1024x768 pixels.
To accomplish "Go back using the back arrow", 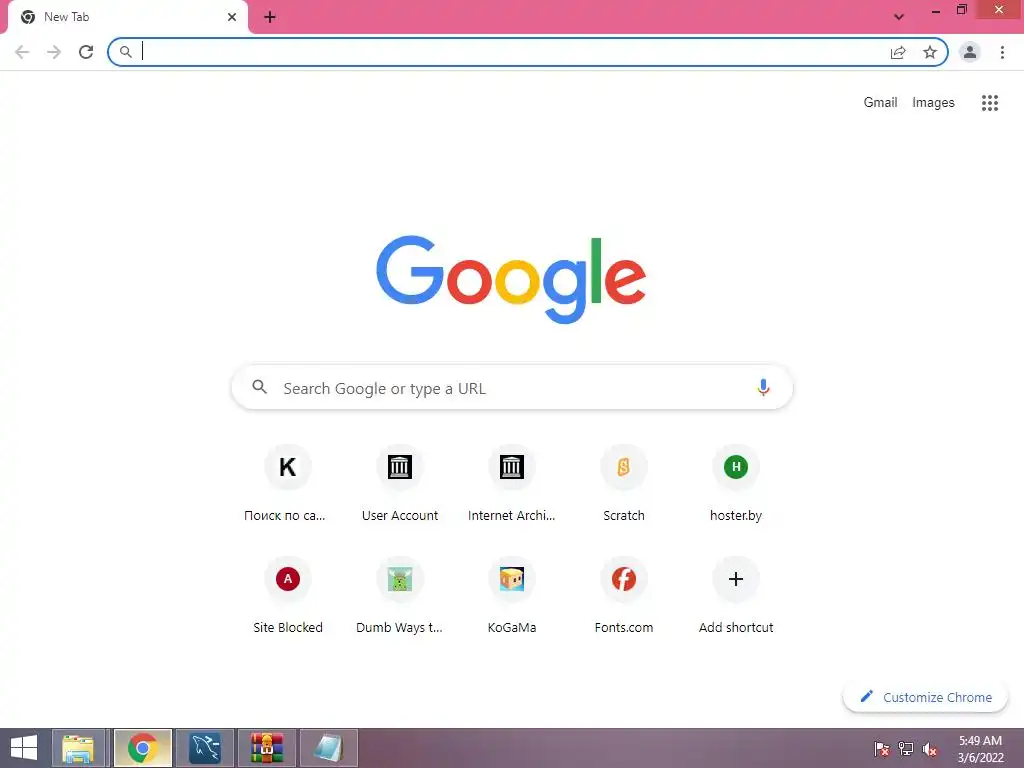I will 22,52.
